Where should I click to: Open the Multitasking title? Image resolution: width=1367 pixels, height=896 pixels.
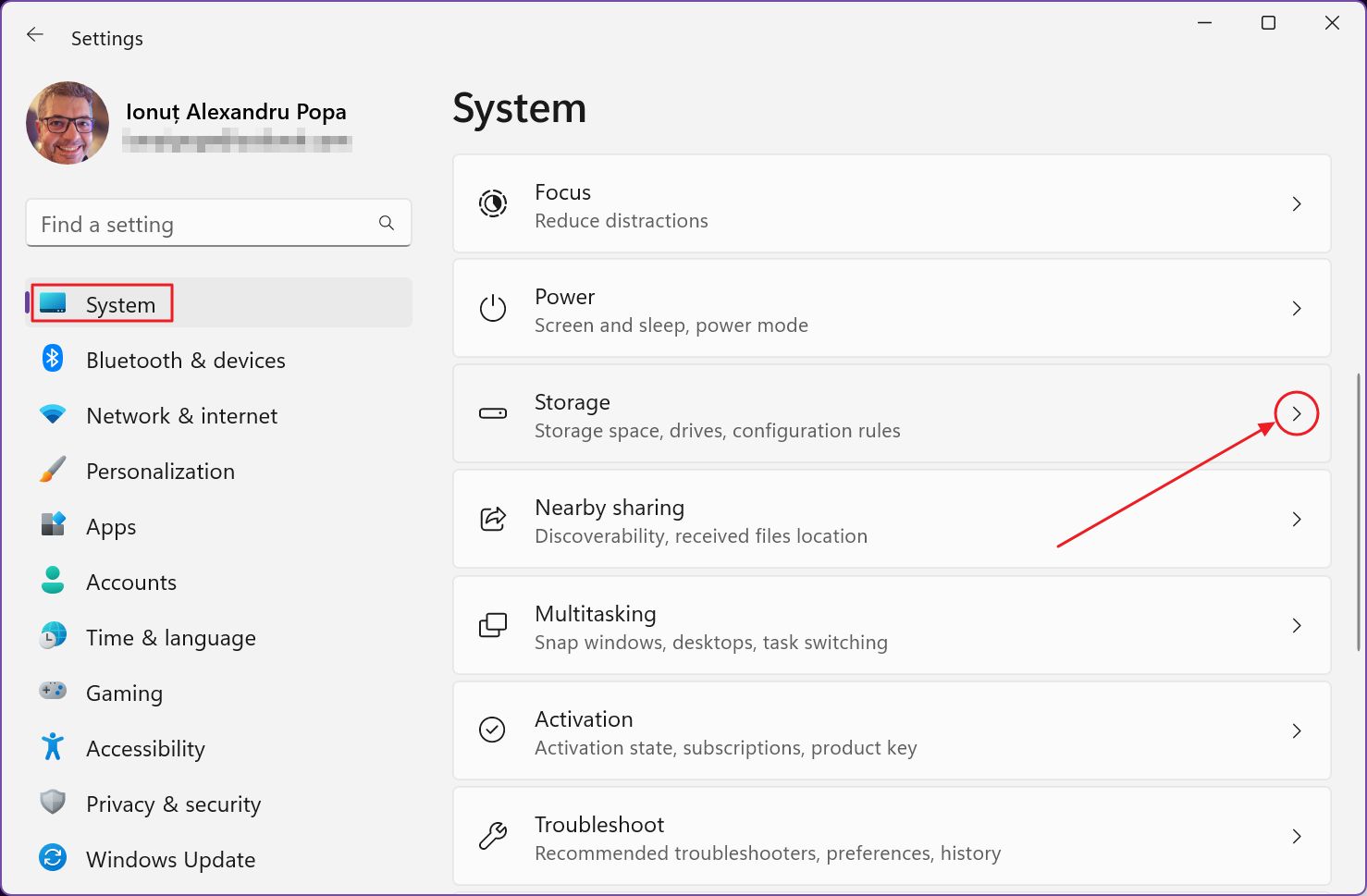click(x=596, y=614)
